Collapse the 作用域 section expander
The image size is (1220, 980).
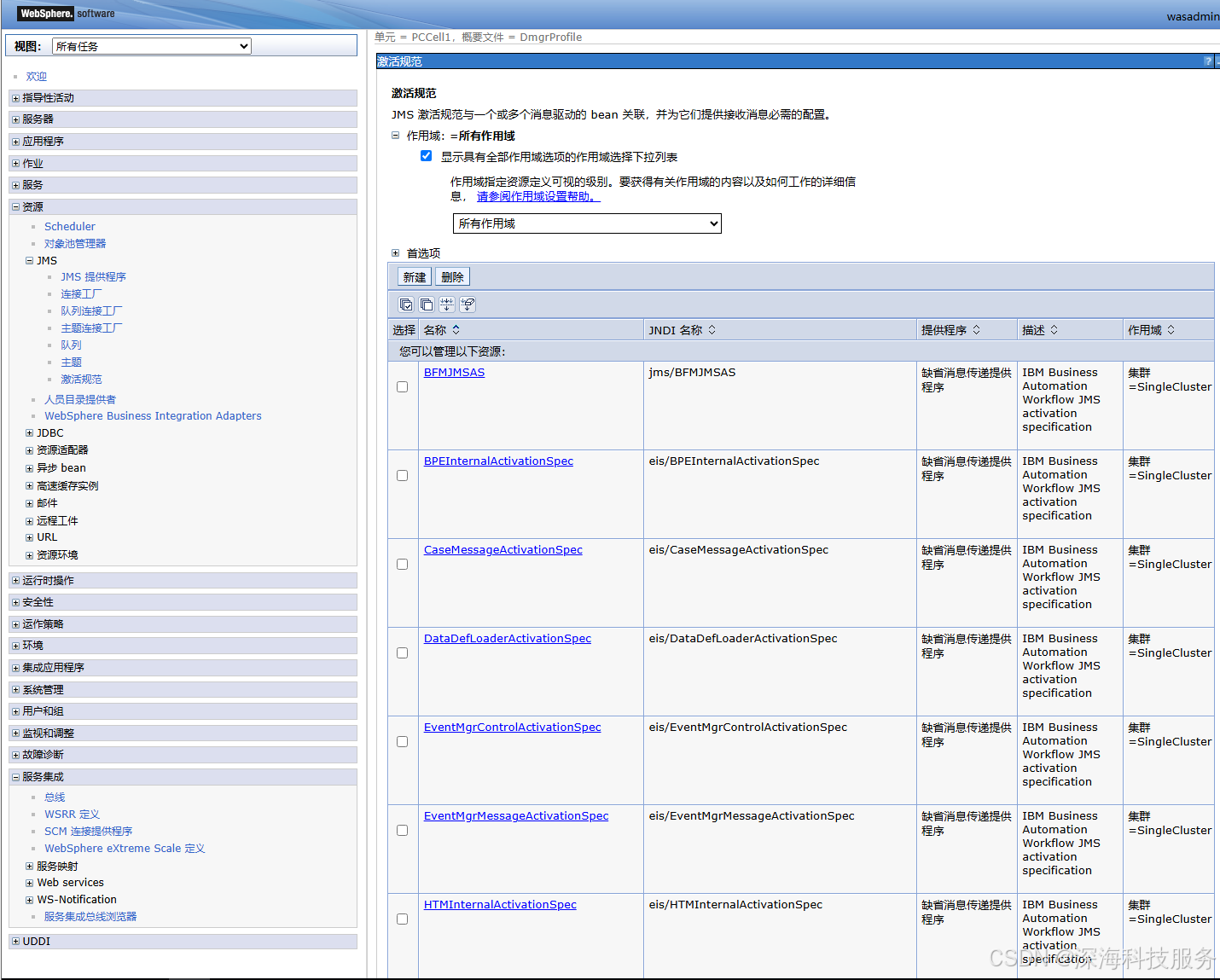click(x=395, y=135)
